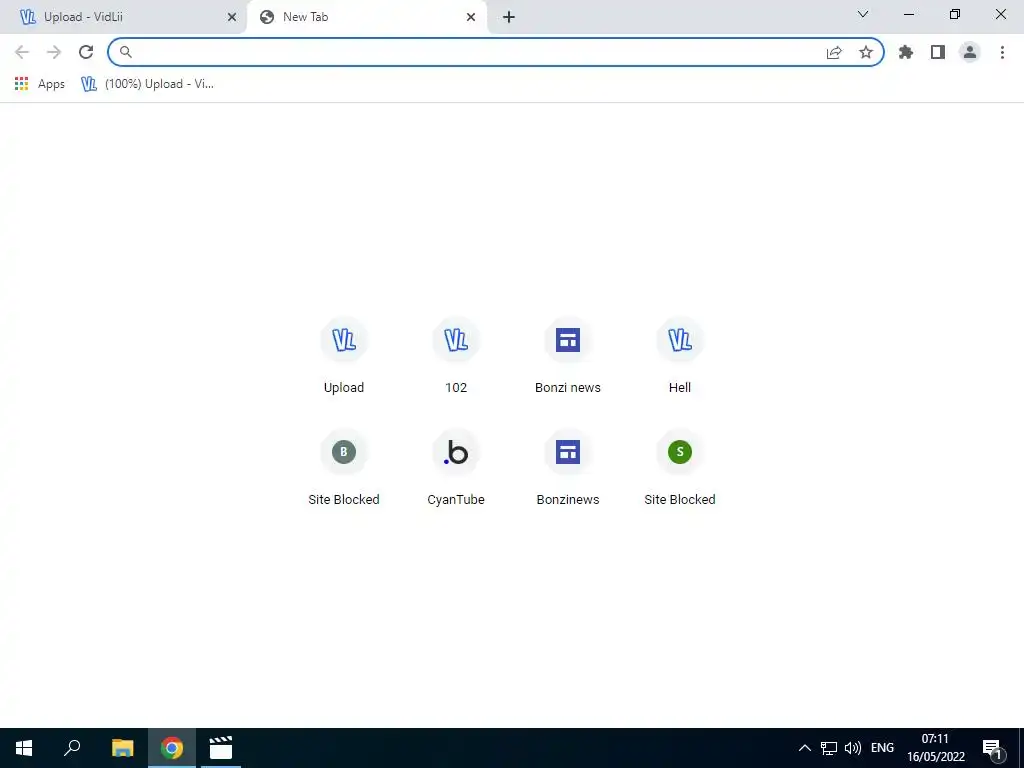
Task: Open the Site Blocked shortcut with B icon
Action: [344, 468]
